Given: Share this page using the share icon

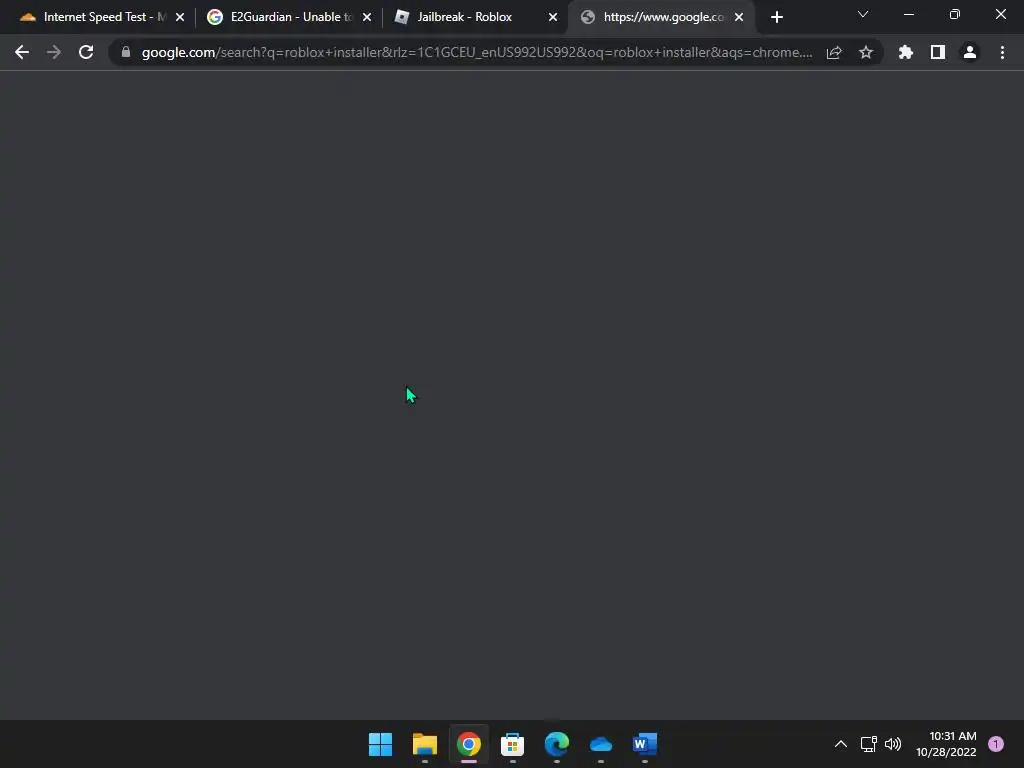Looking at the screenshot, I should coord(834,52).
